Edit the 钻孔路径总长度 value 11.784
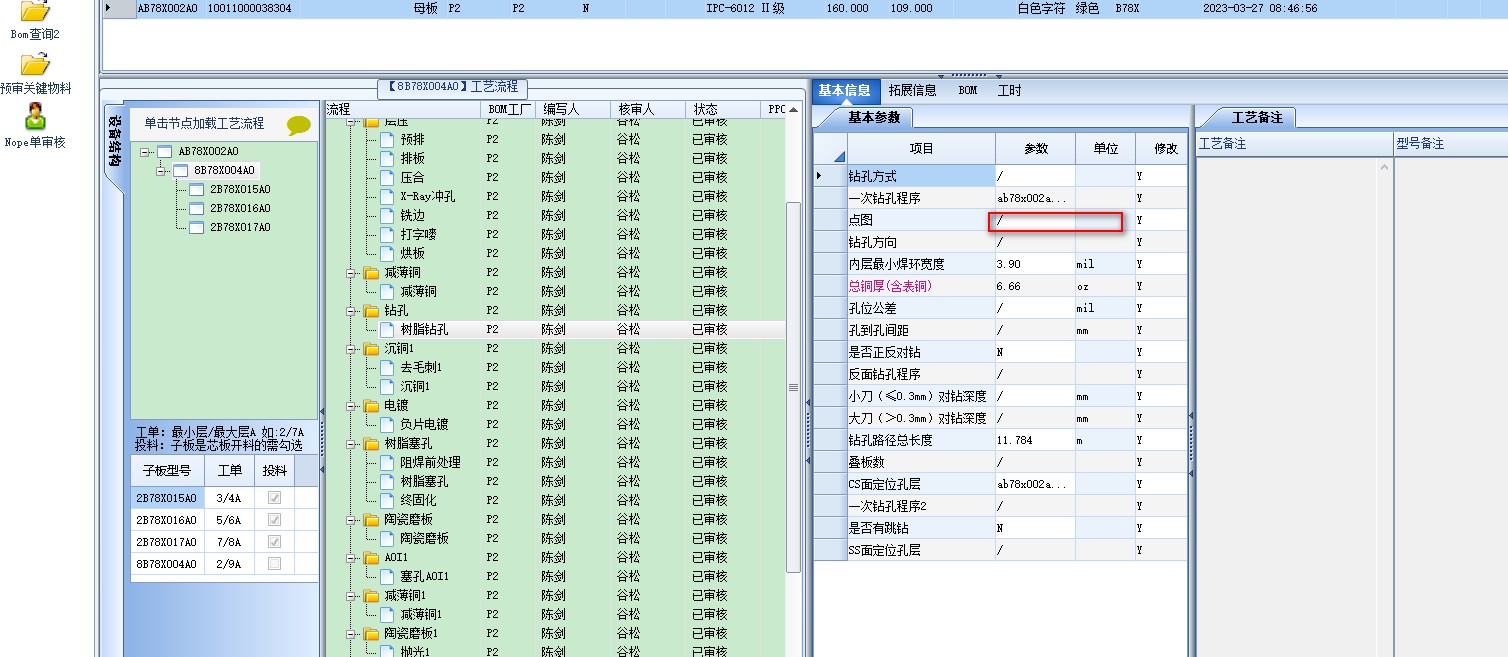 point(1035,440)
